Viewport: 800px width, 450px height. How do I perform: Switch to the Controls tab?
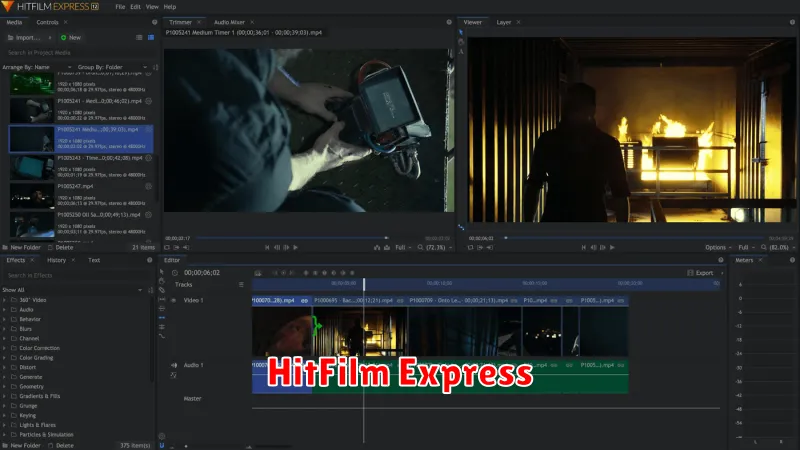[x=47, y=22]
